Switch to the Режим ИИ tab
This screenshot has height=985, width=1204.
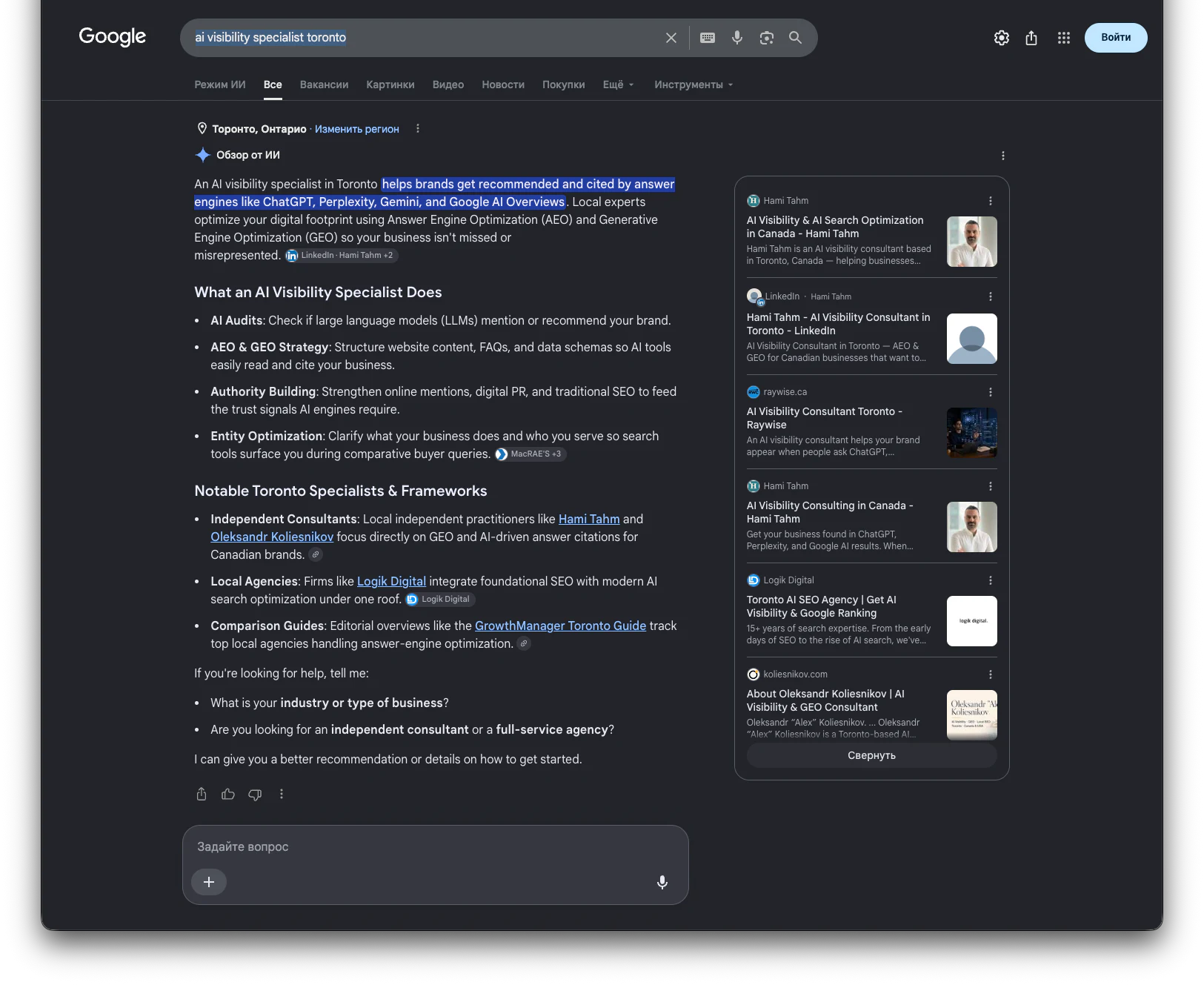click(220, 84)
